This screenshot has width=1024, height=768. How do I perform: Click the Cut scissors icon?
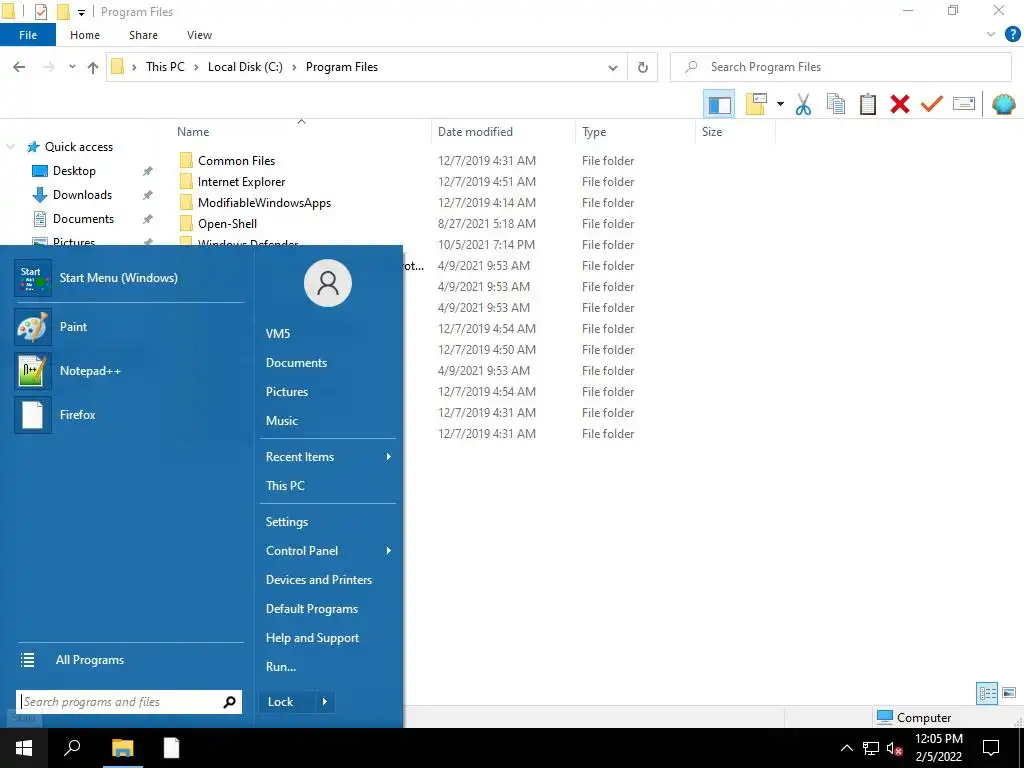pos(803,104)
